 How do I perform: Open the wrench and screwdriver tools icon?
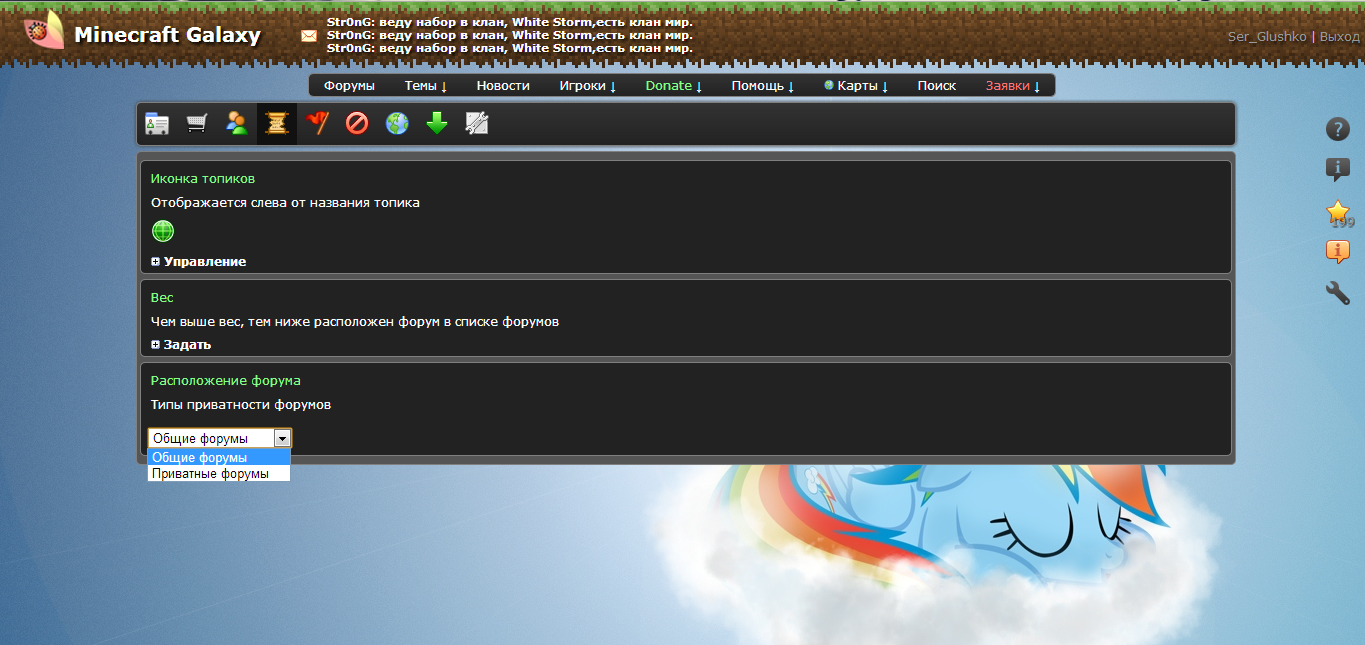click(477, 124)
